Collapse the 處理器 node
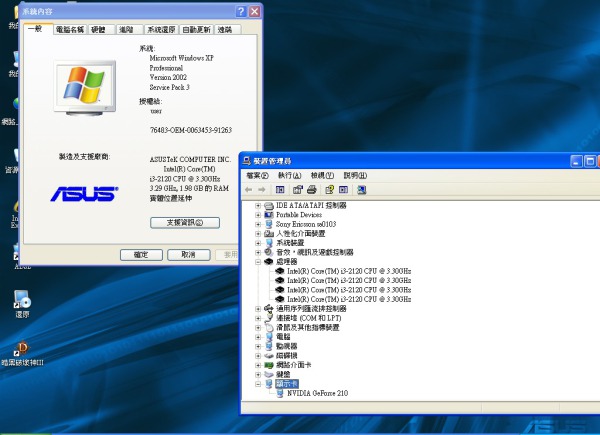Image resolution: width=600 pixels, height=435 pixels. pos(258,262)
